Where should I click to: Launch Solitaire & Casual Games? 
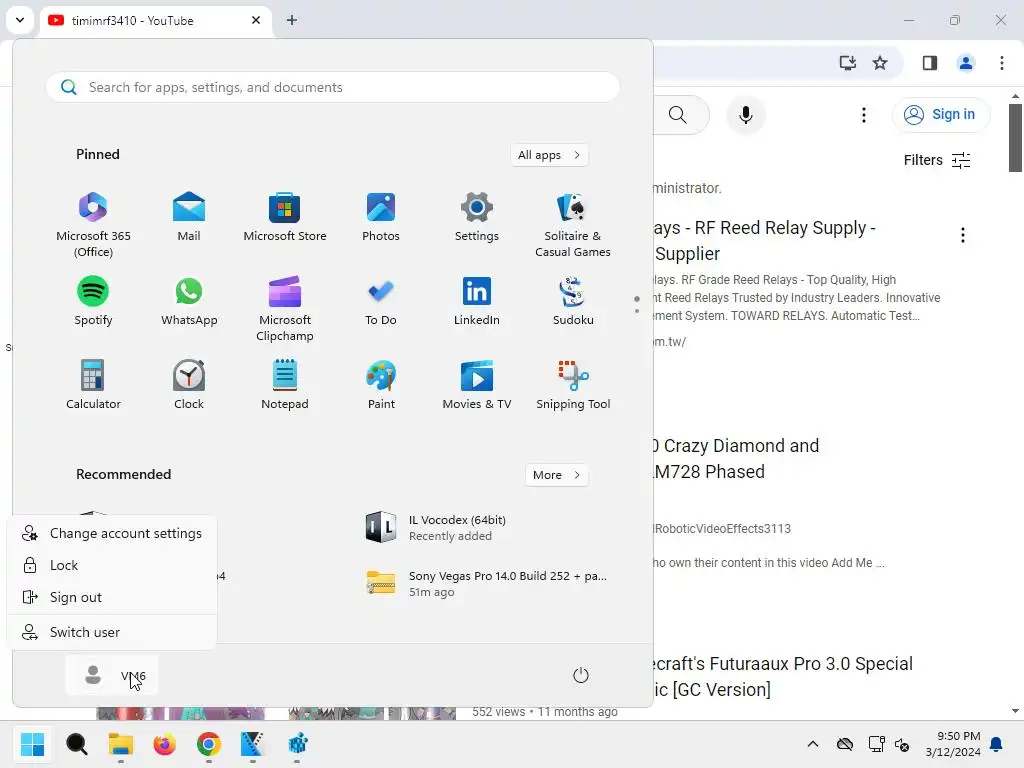coord(573,224)
